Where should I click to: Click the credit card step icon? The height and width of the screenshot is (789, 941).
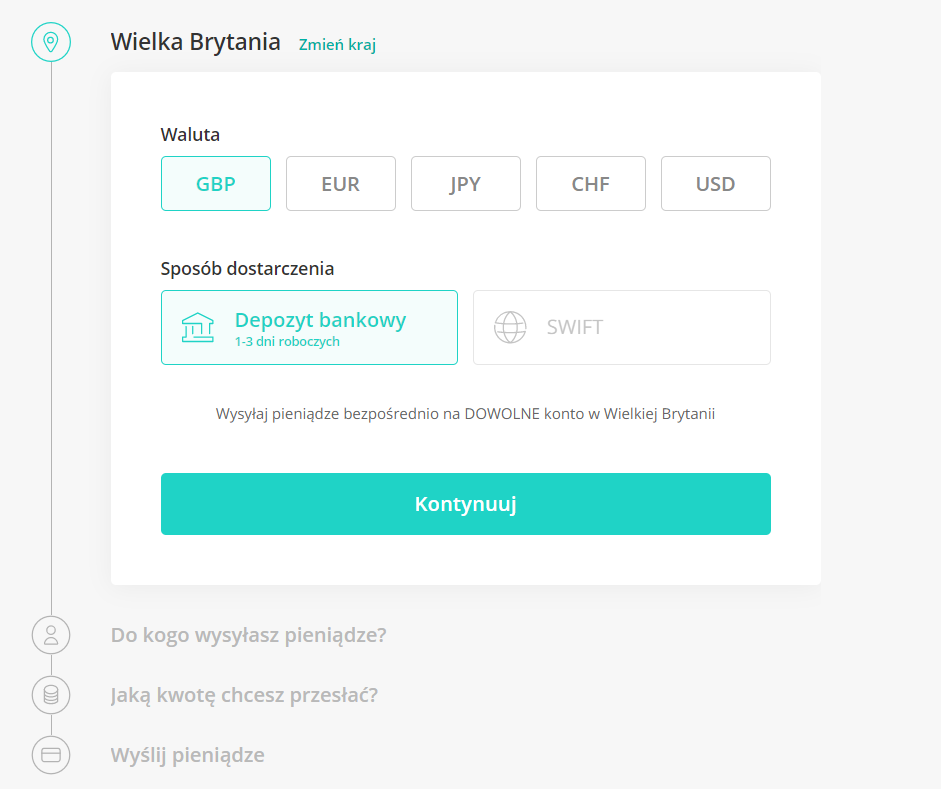click(51, 755)
